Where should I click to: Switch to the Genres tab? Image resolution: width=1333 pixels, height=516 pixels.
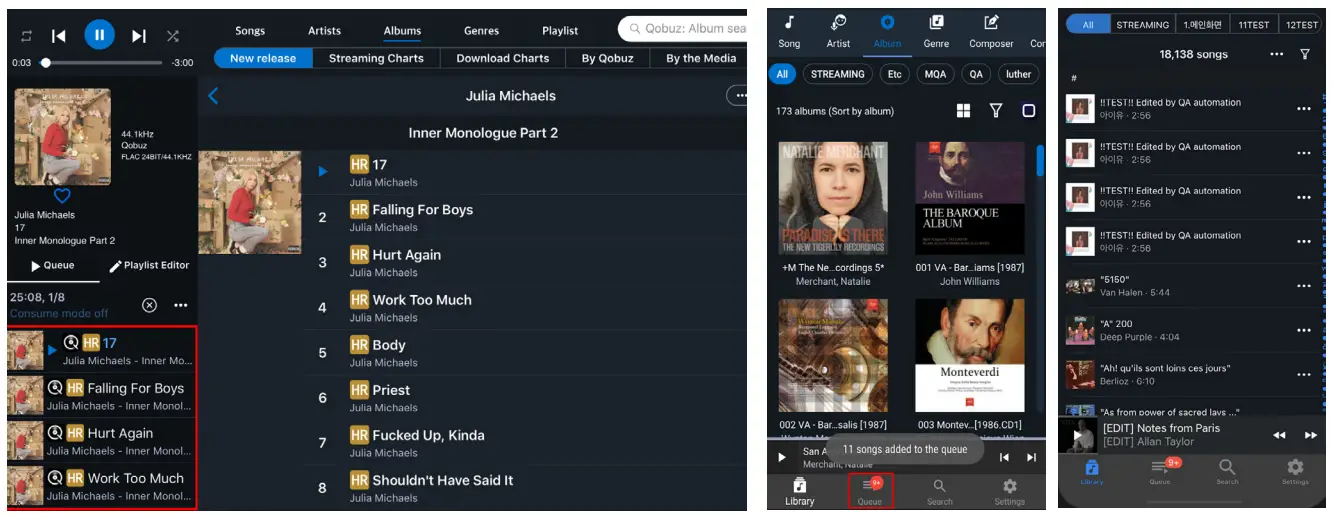tap(482, 31)
